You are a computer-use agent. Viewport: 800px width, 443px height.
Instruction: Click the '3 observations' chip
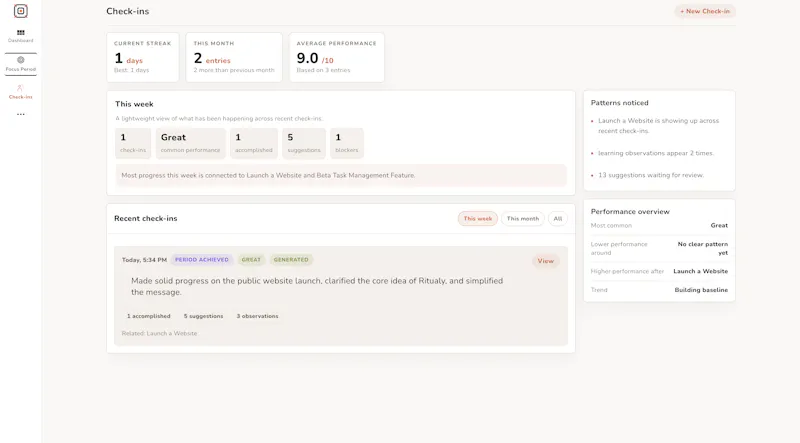point(257,316)
